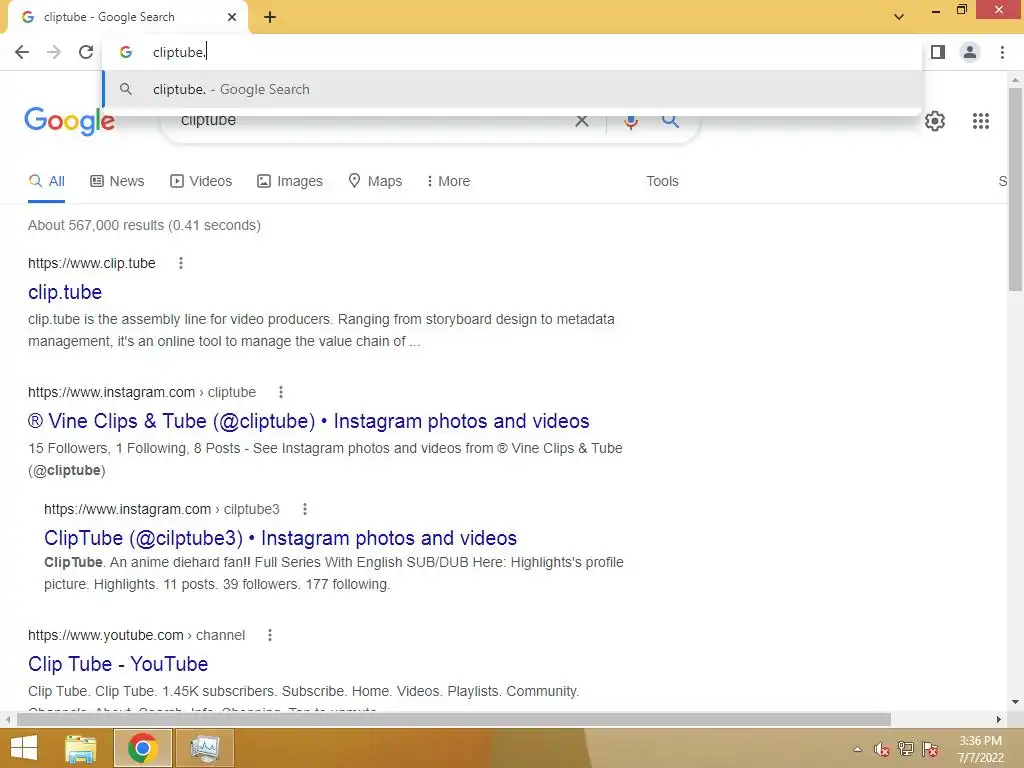Open ClipTube (@cilptube3) Instagram result
The height and width of the screenshot is (768, 1024).
pyautogui.click(x=280, y=538)
